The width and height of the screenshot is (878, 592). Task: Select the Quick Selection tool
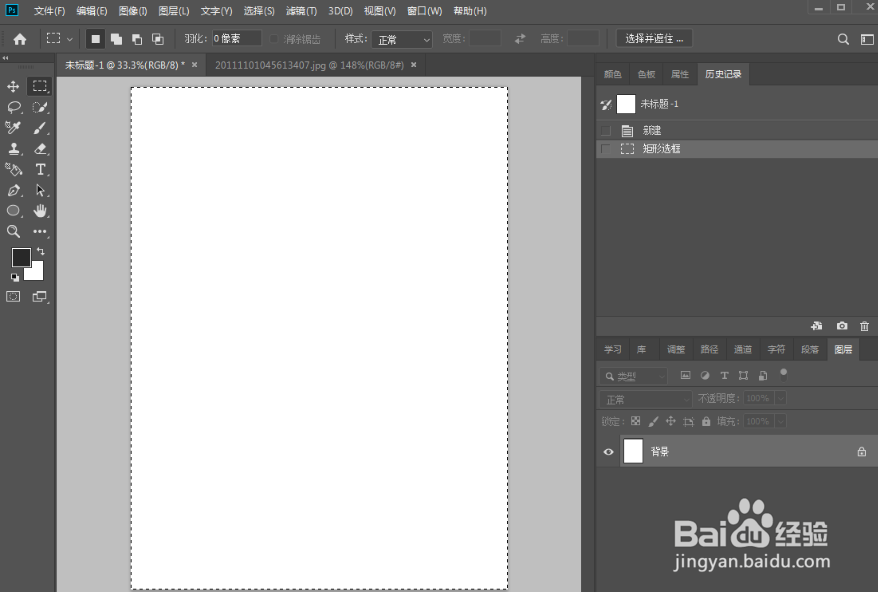click(39, 107)
